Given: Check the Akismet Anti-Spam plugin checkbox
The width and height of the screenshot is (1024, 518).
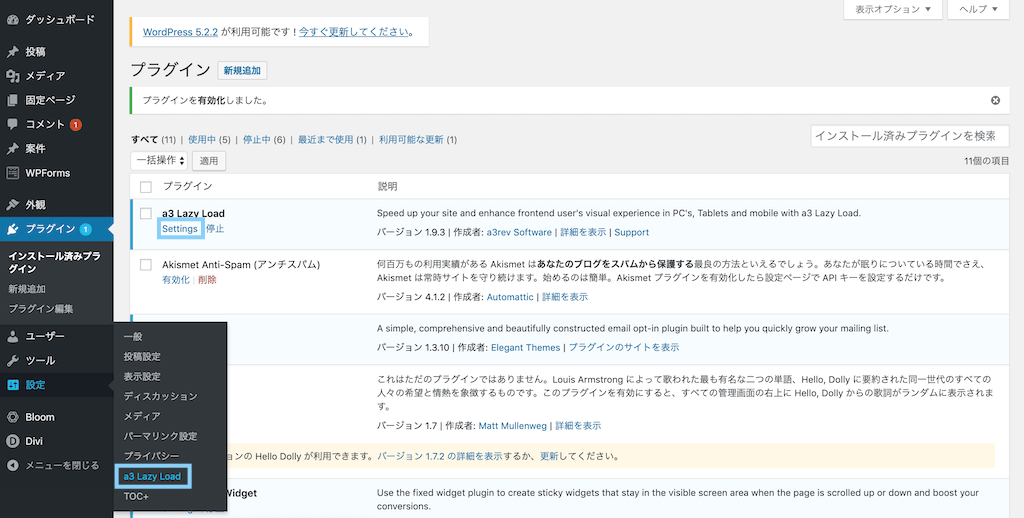Looking at the screenshot, I should (146, 265).
